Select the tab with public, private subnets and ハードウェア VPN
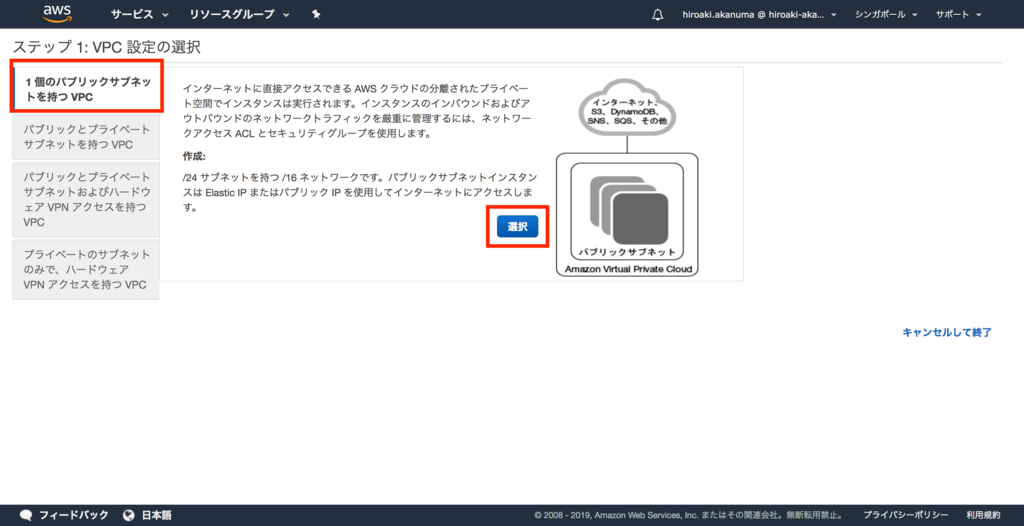Viewport: 1024px width, 526px height. click(x=86, y=199)
